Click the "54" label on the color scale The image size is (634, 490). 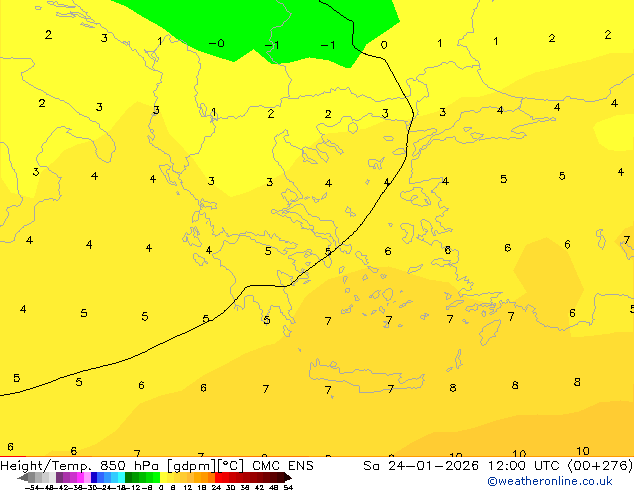tap(288, 487)
